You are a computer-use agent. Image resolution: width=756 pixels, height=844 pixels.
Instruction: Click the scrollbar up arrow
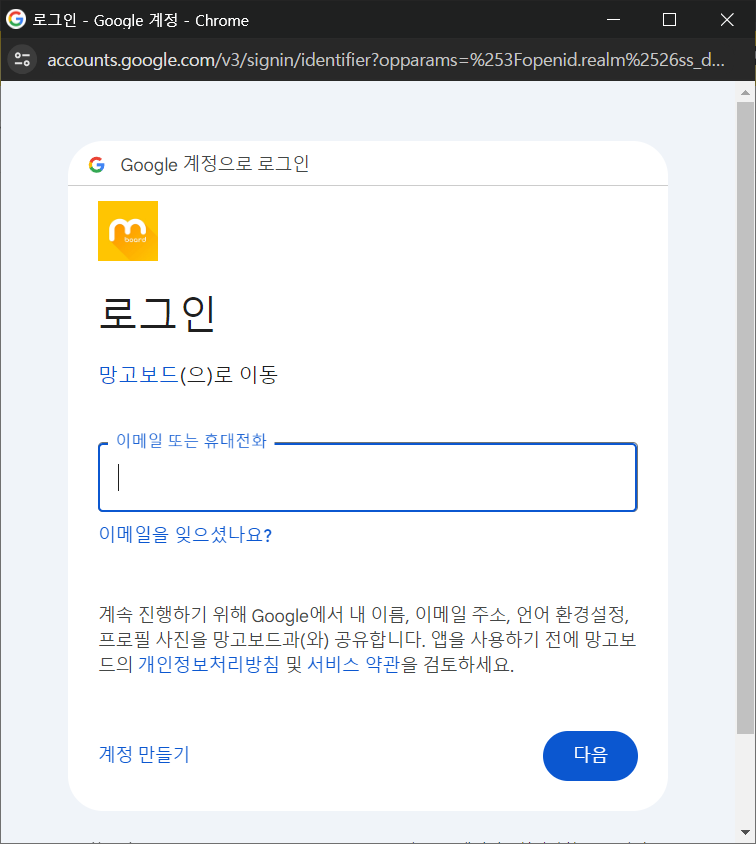click(745, 93)
